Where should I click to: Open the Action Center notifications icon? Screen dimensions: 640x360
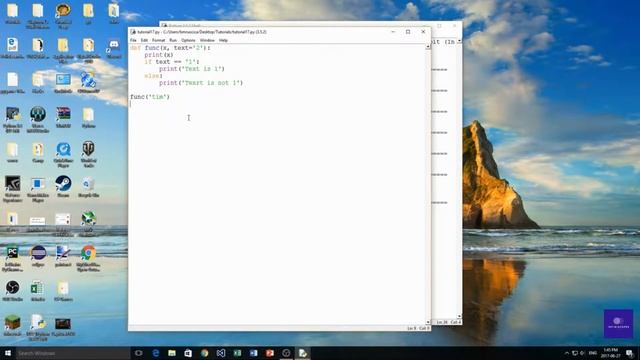[630, 353]
